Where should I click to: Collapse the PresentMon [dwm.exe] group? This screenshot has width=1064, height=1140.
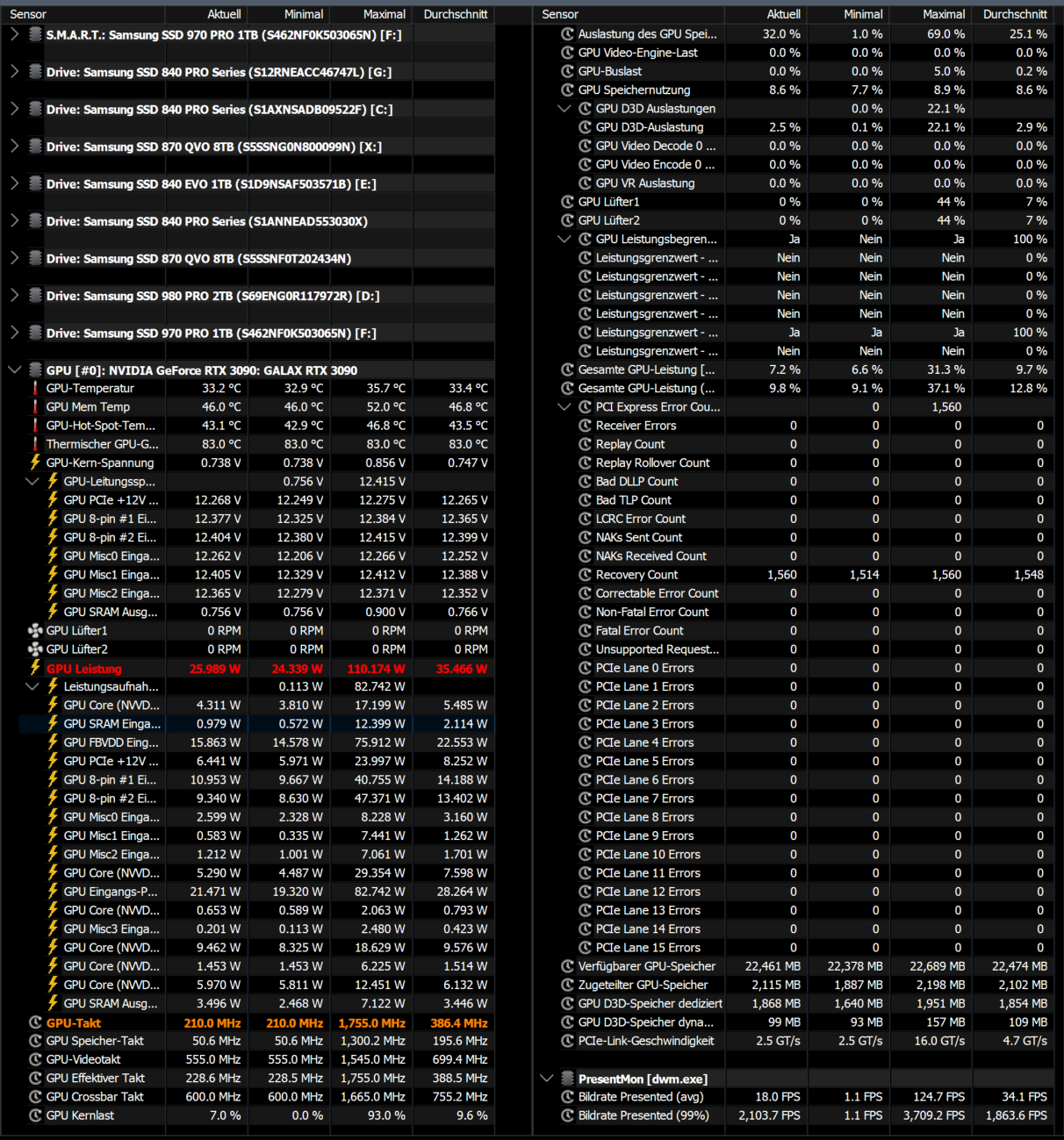547,1079
